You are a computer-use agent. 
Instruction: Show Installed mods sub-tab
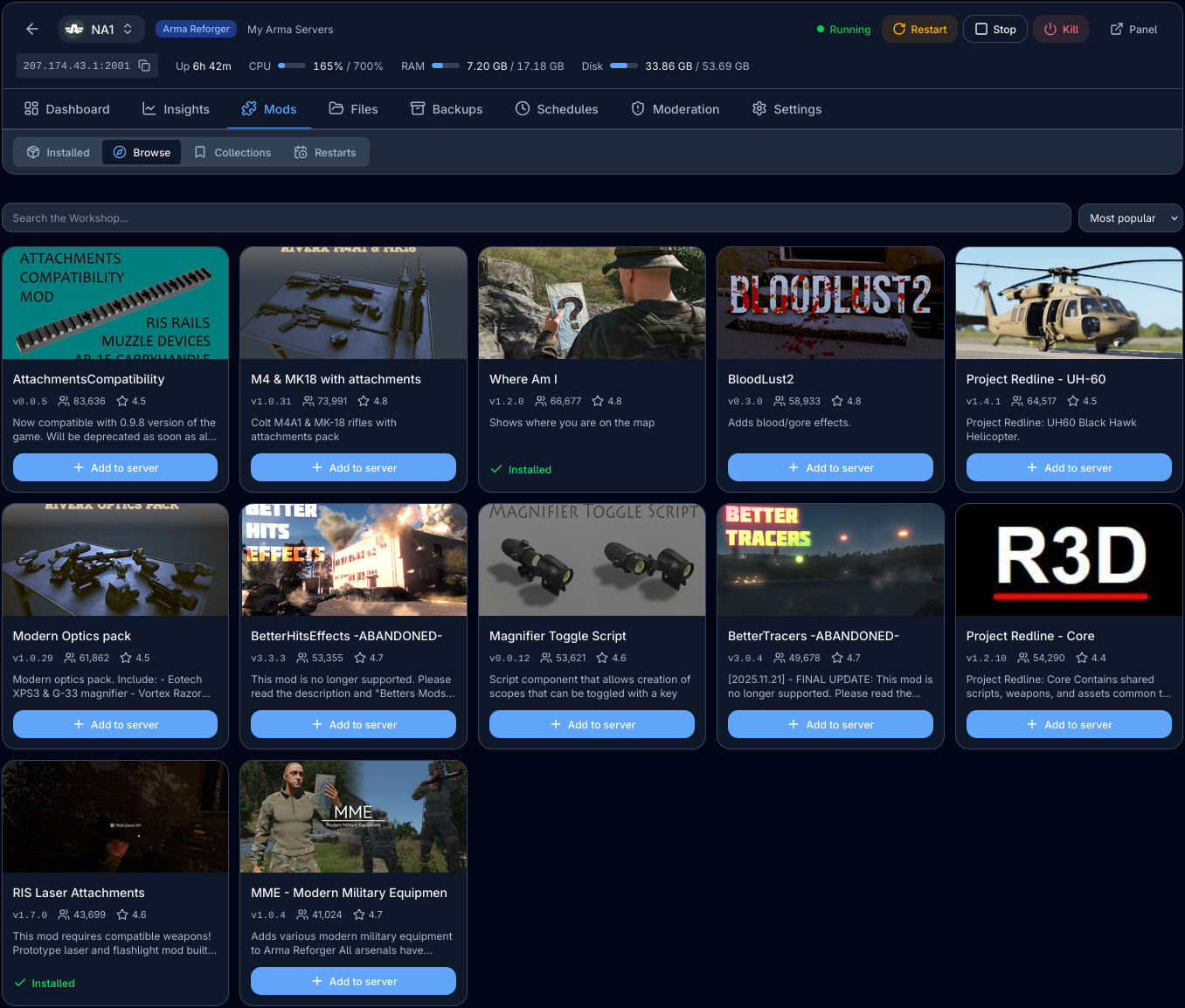59,152
